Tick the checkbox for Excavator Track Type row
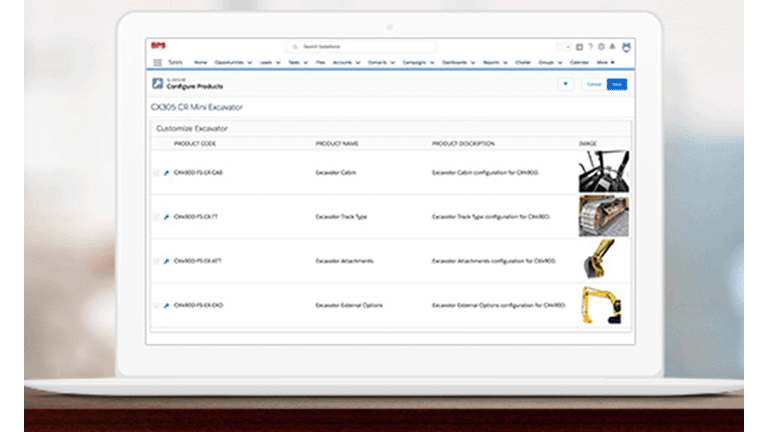 click(156, 217)
